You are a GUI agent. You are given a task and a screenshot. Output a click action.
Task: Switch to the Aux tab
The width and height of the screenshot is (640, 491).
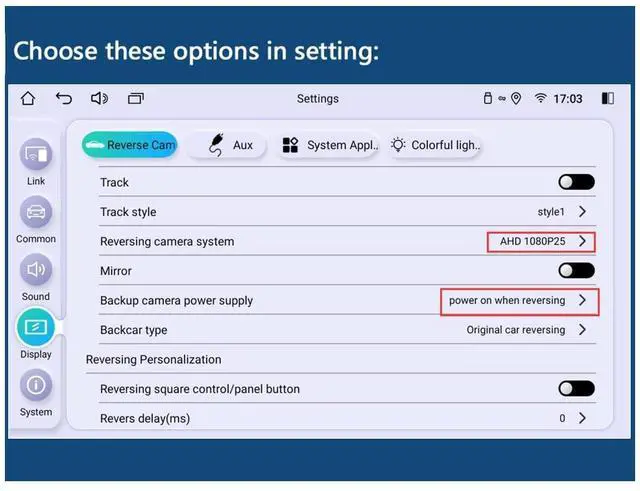tap(231, 146)
